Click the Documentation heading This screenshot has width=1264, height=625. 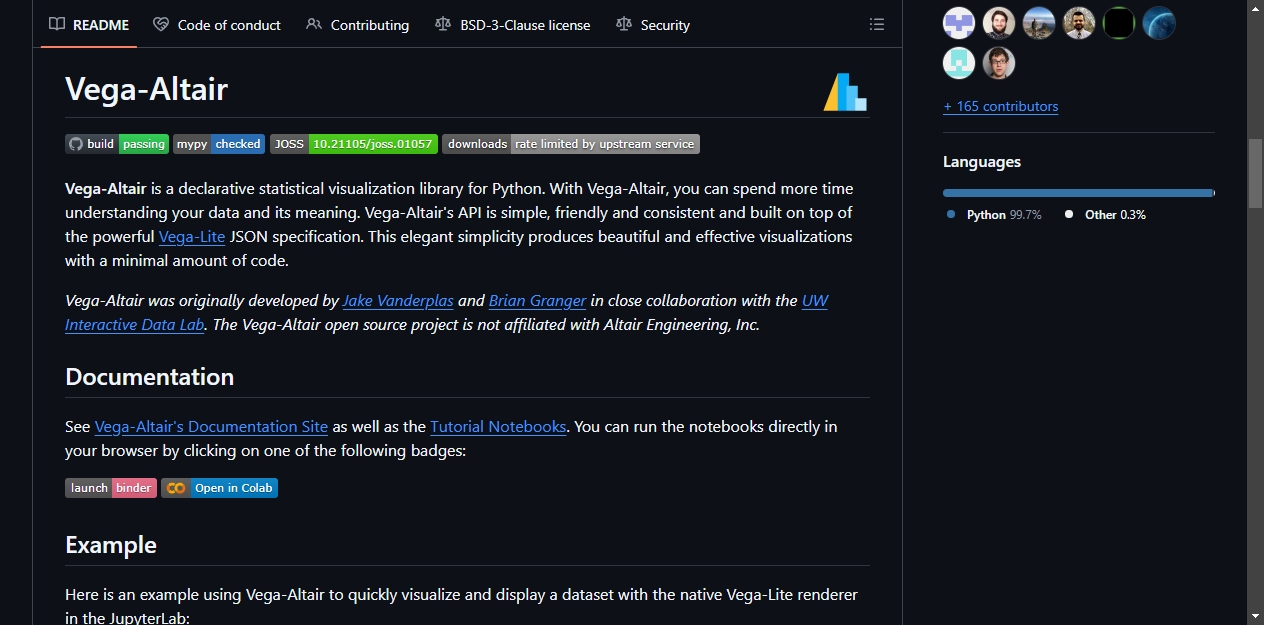(149, 377)
